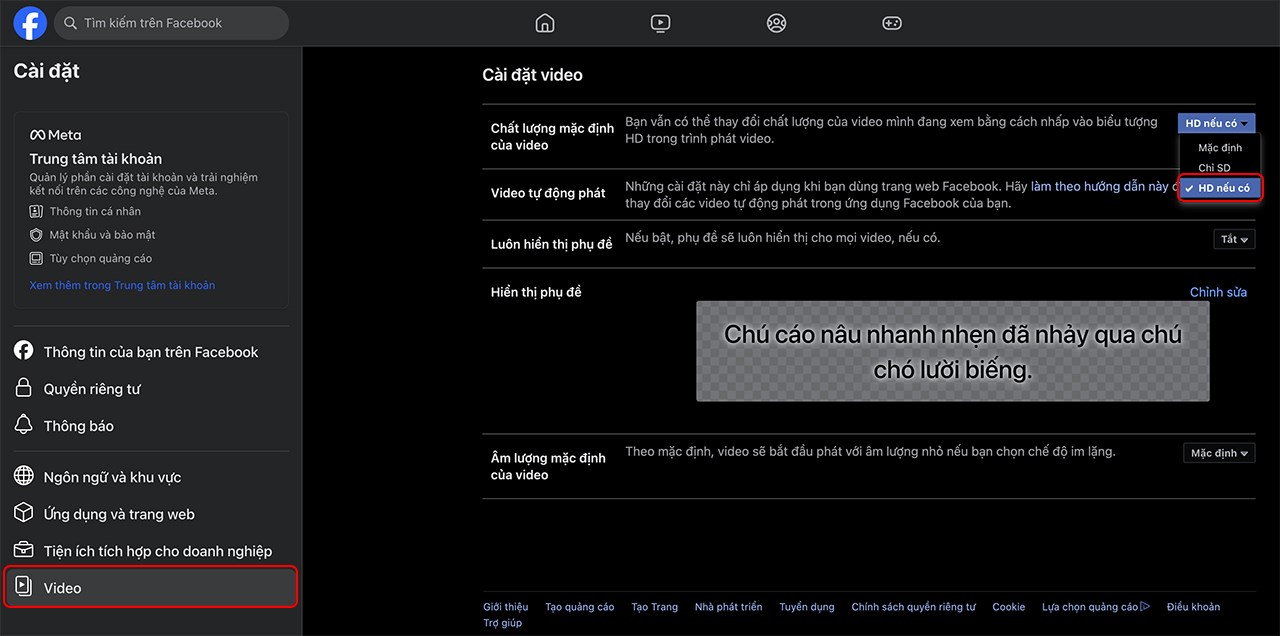Image resolution: width=1280 pixels, height=636 pixels.
Task: Click the globe icon for Ngôn ngữ và khu vực
Action: coord(24,476)
